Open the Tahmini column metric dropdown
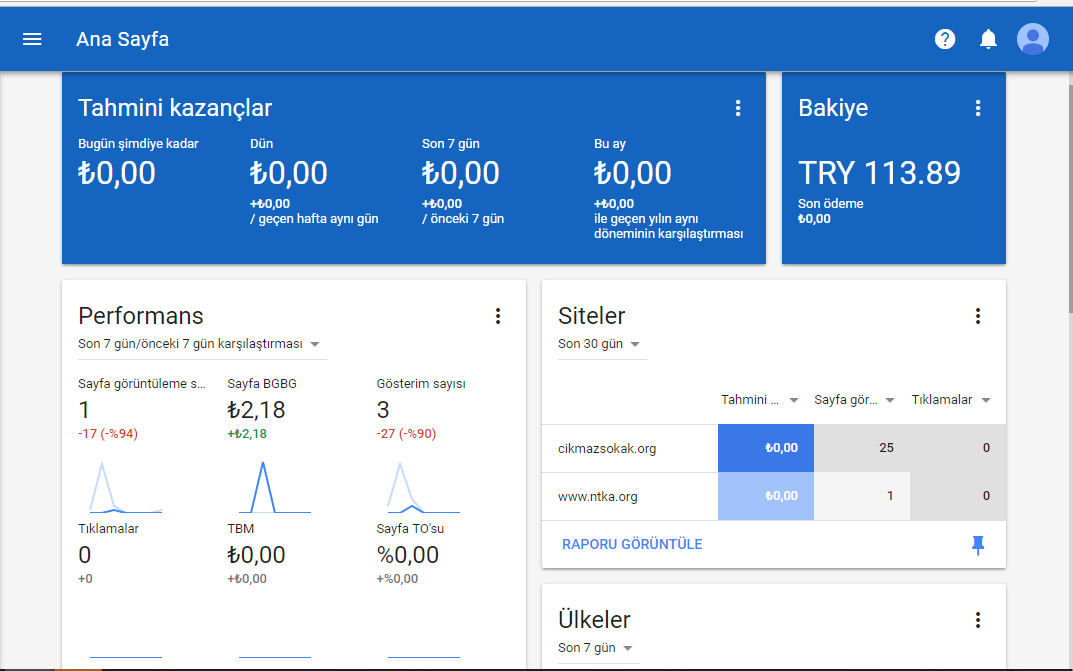Viewport: 1073px width, 671px height. 760,400
